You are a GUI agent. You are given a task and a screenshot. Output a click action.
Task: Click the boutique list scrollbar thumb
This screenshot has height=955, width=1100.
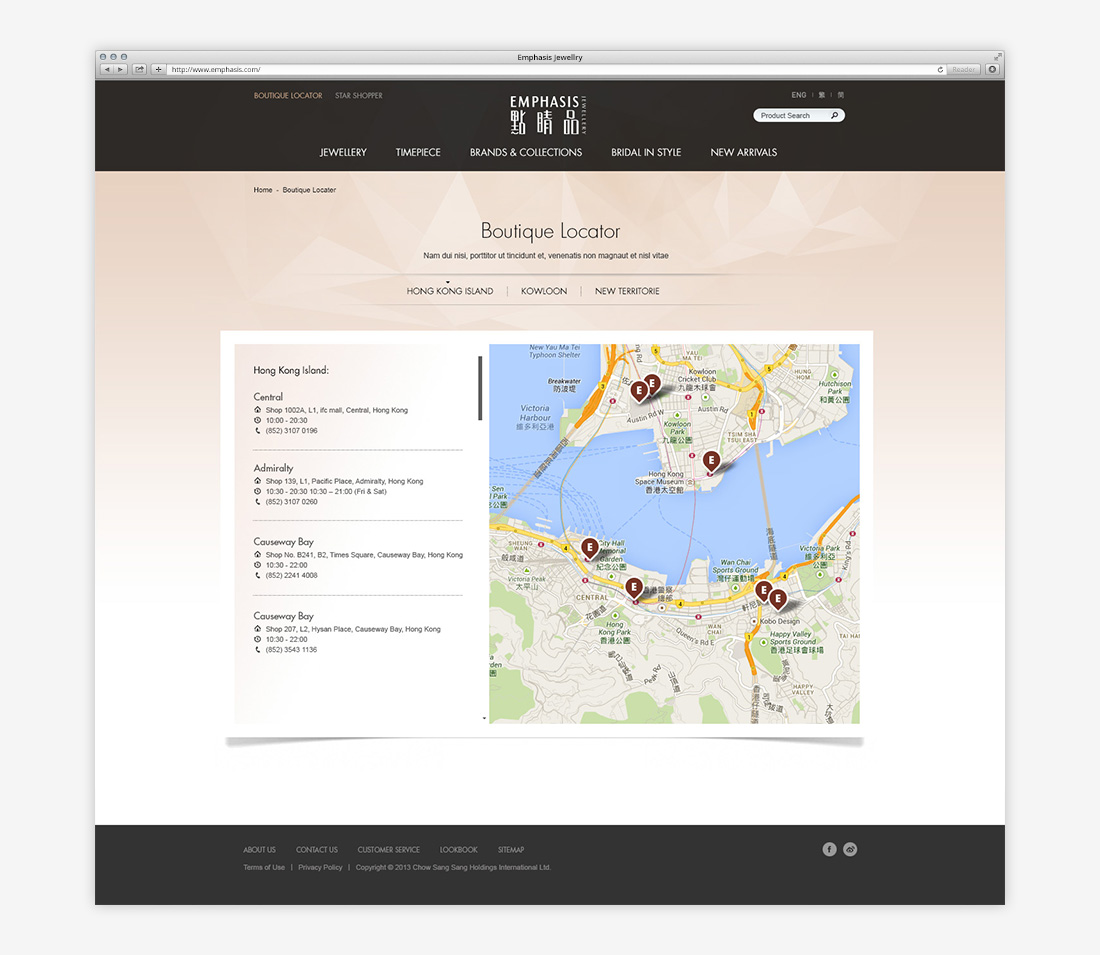(480, 388)
